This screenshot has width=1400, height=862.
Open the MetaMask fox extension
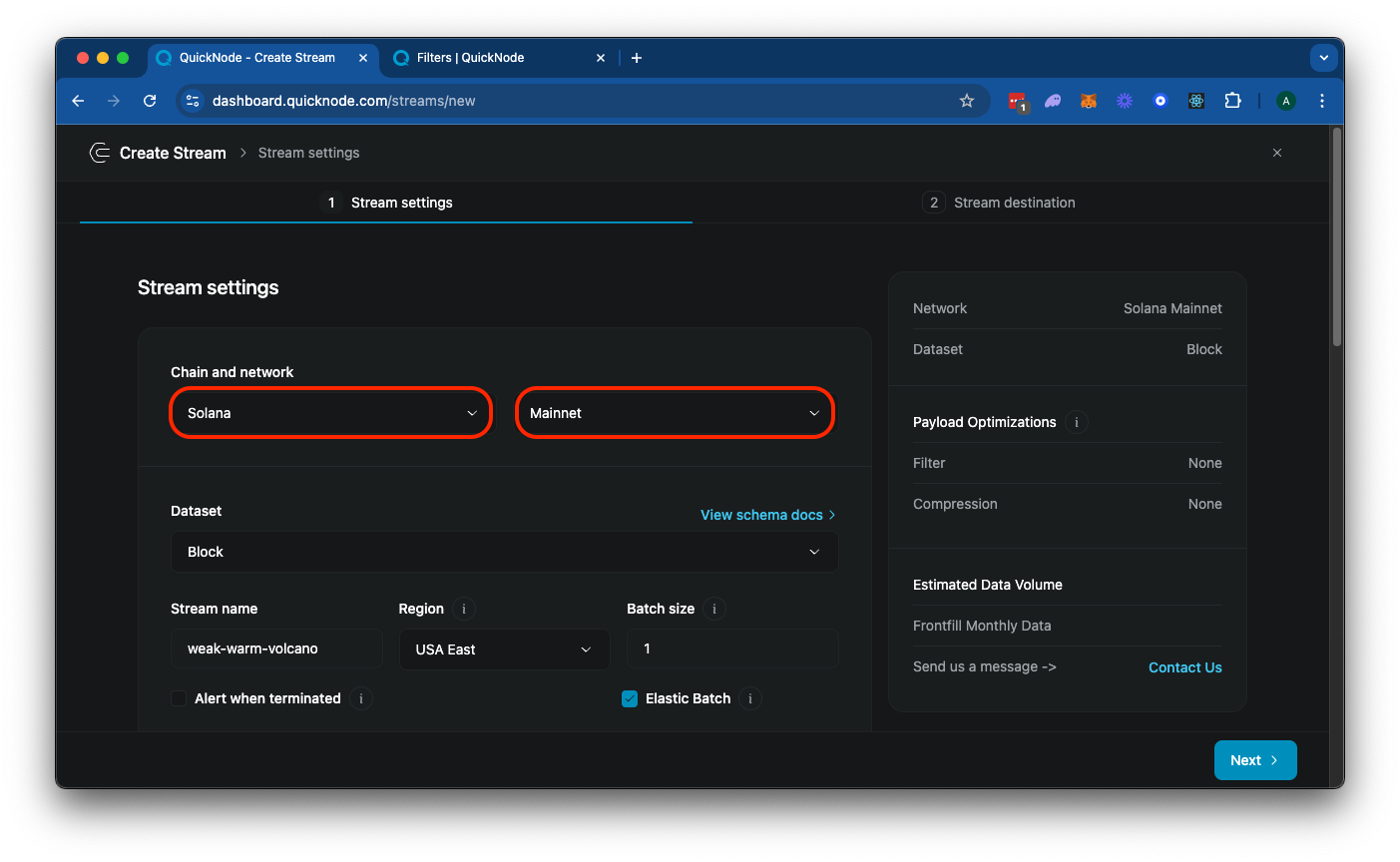click(x=1089, y=101)
